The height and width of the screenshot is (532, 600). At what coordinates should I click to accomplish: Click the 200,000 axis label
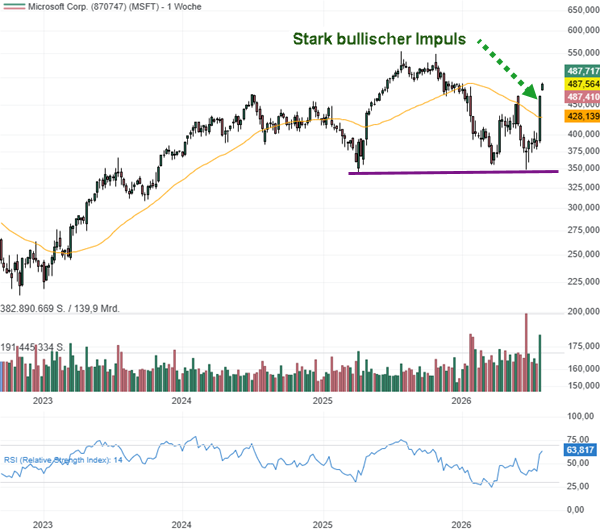(584, 312)
